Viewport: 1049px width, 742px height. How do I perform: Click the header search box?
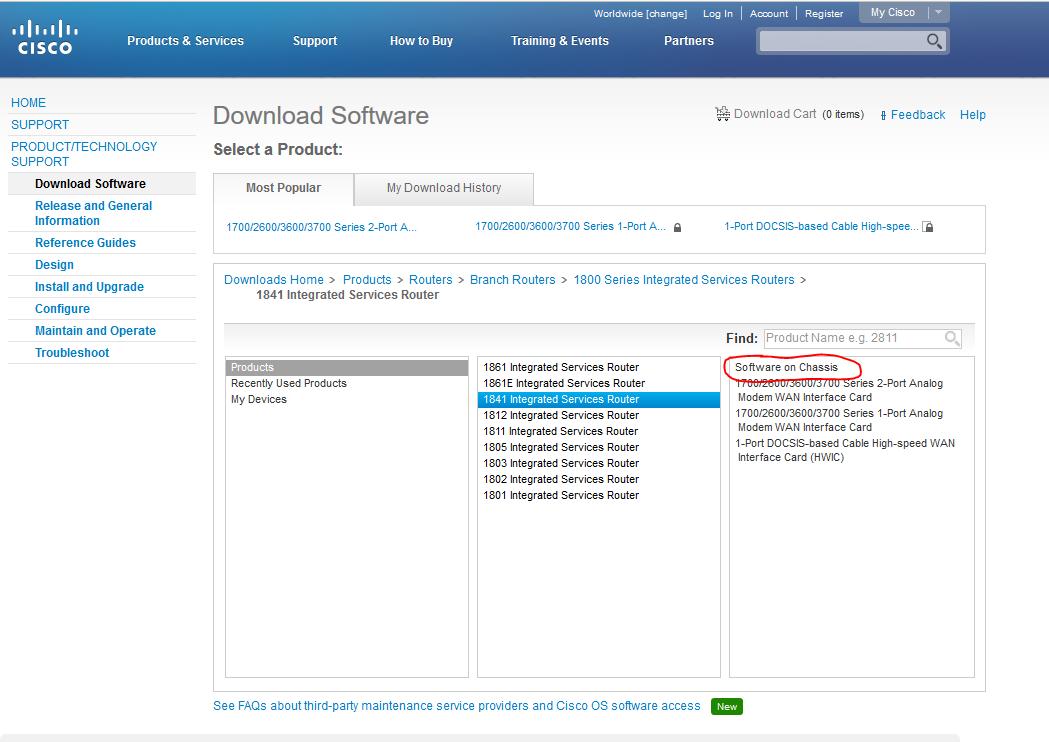coord(842,41)
